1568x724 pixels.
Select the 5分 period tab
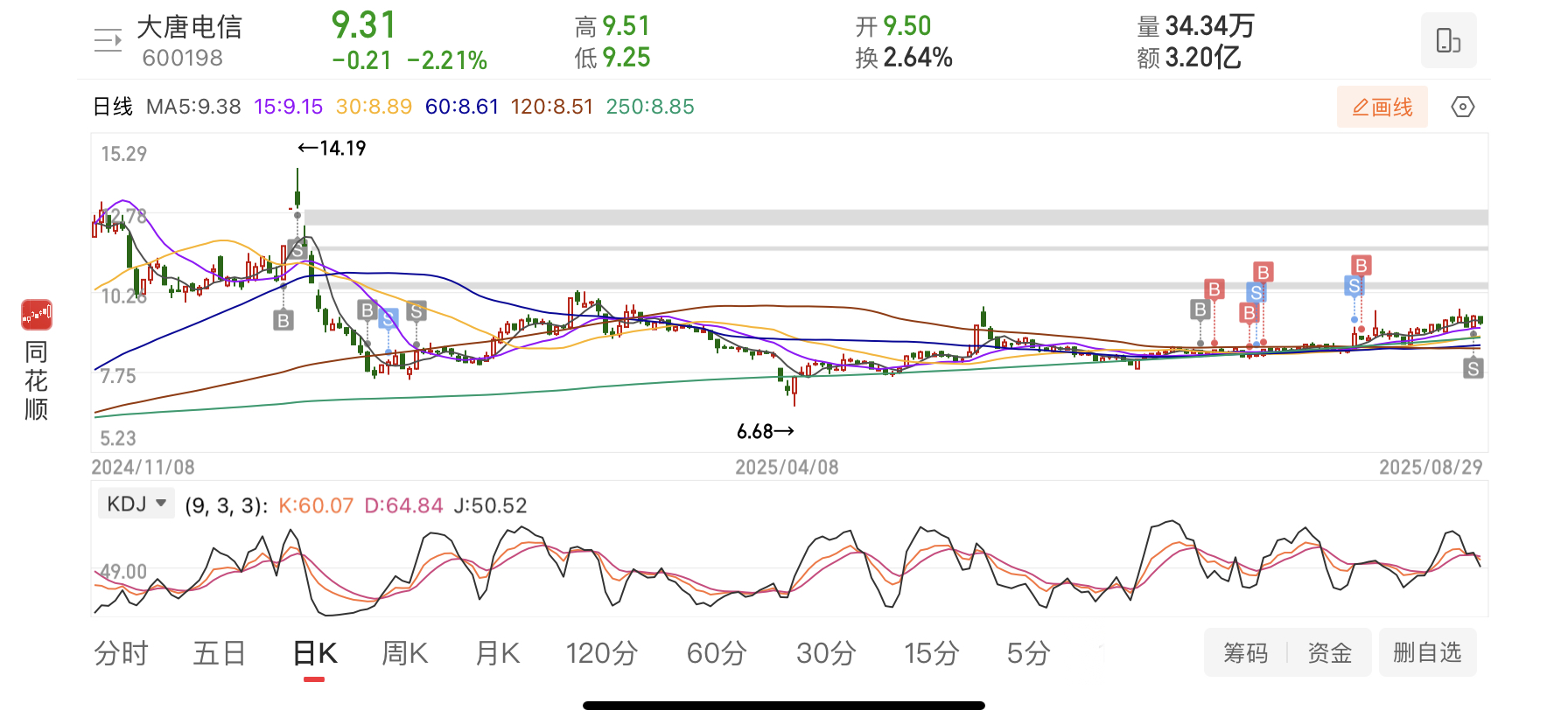click(1028, 653)
